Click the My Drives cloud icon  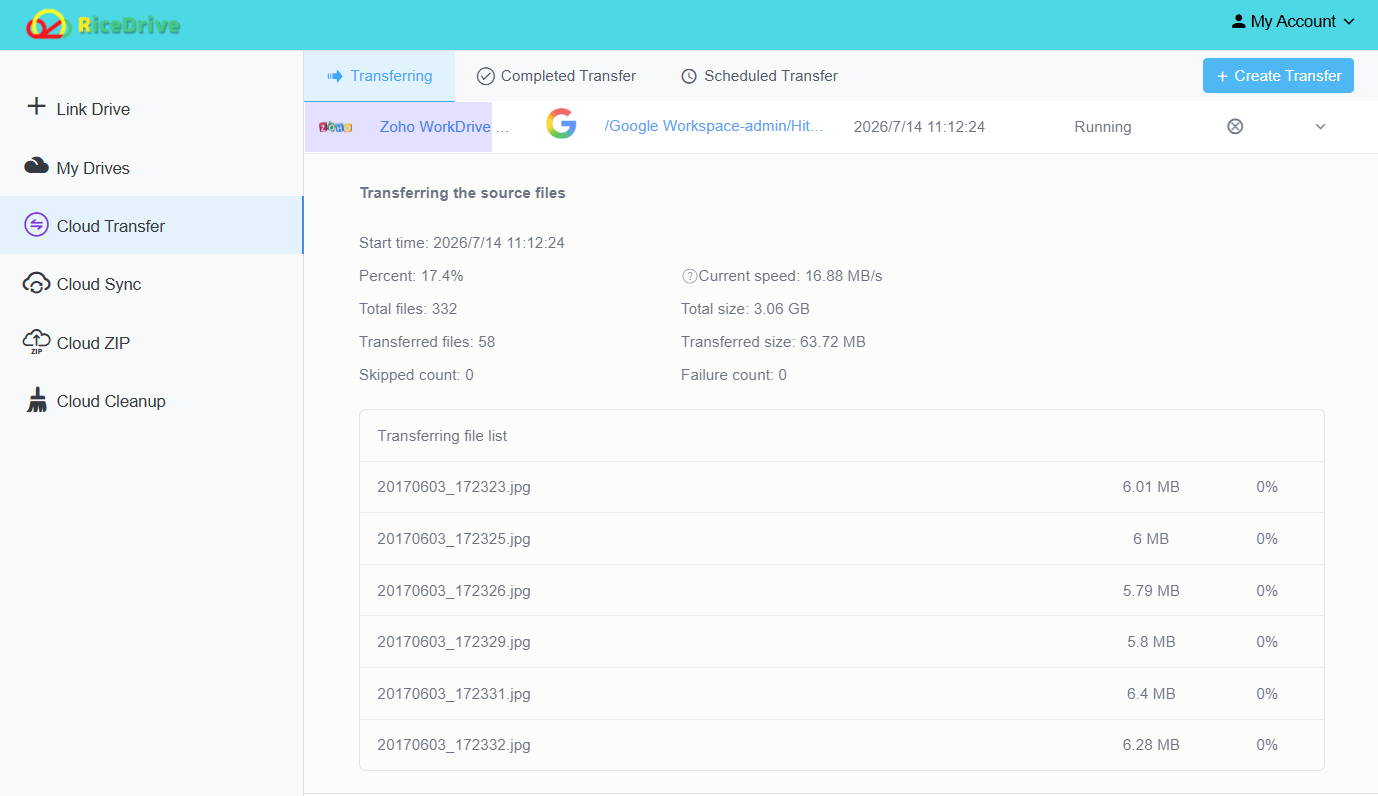point(37,166)
